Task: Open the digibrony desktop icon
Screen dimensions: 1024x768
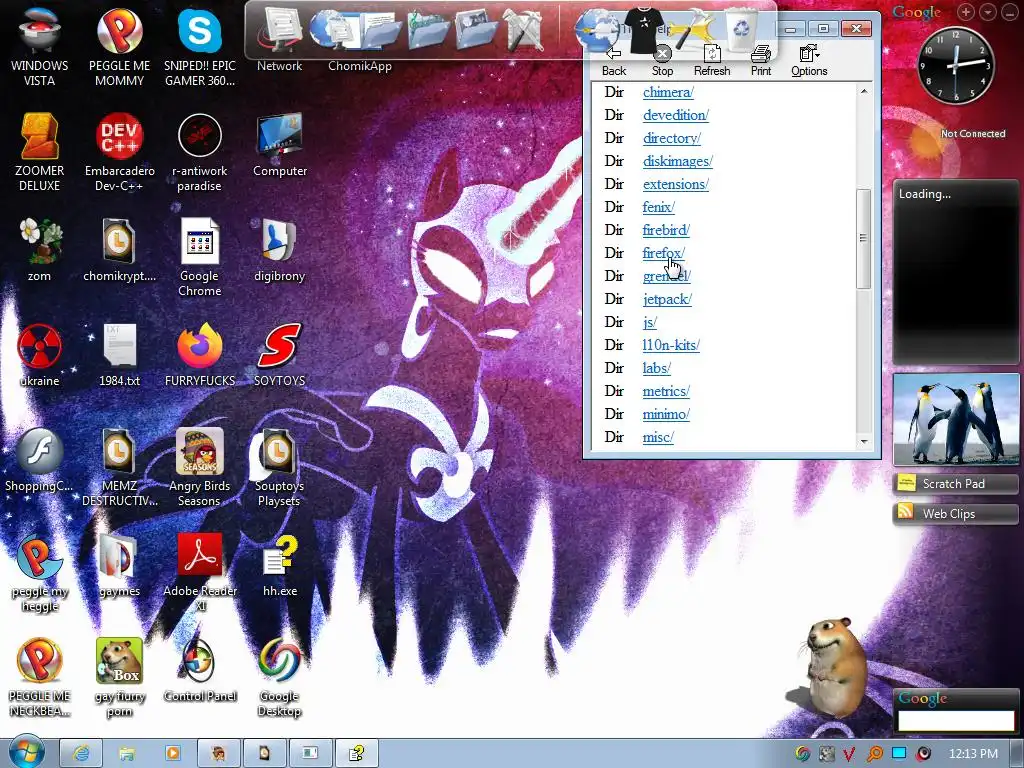Action: (280, 249)
